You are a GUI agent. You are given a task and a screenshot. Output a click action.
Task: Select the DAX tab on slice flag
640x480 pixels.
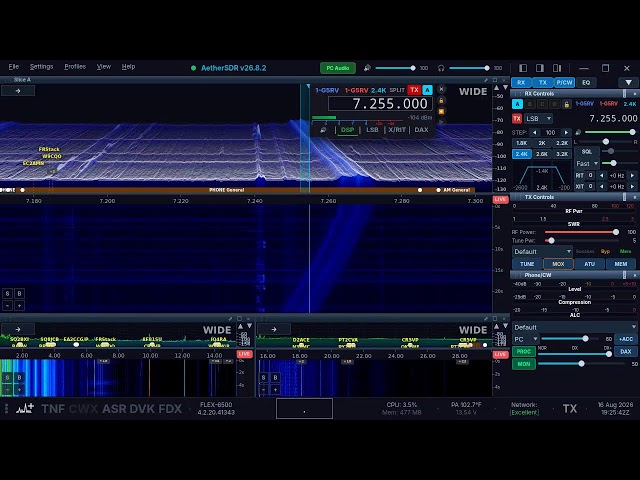pos(421,130)
